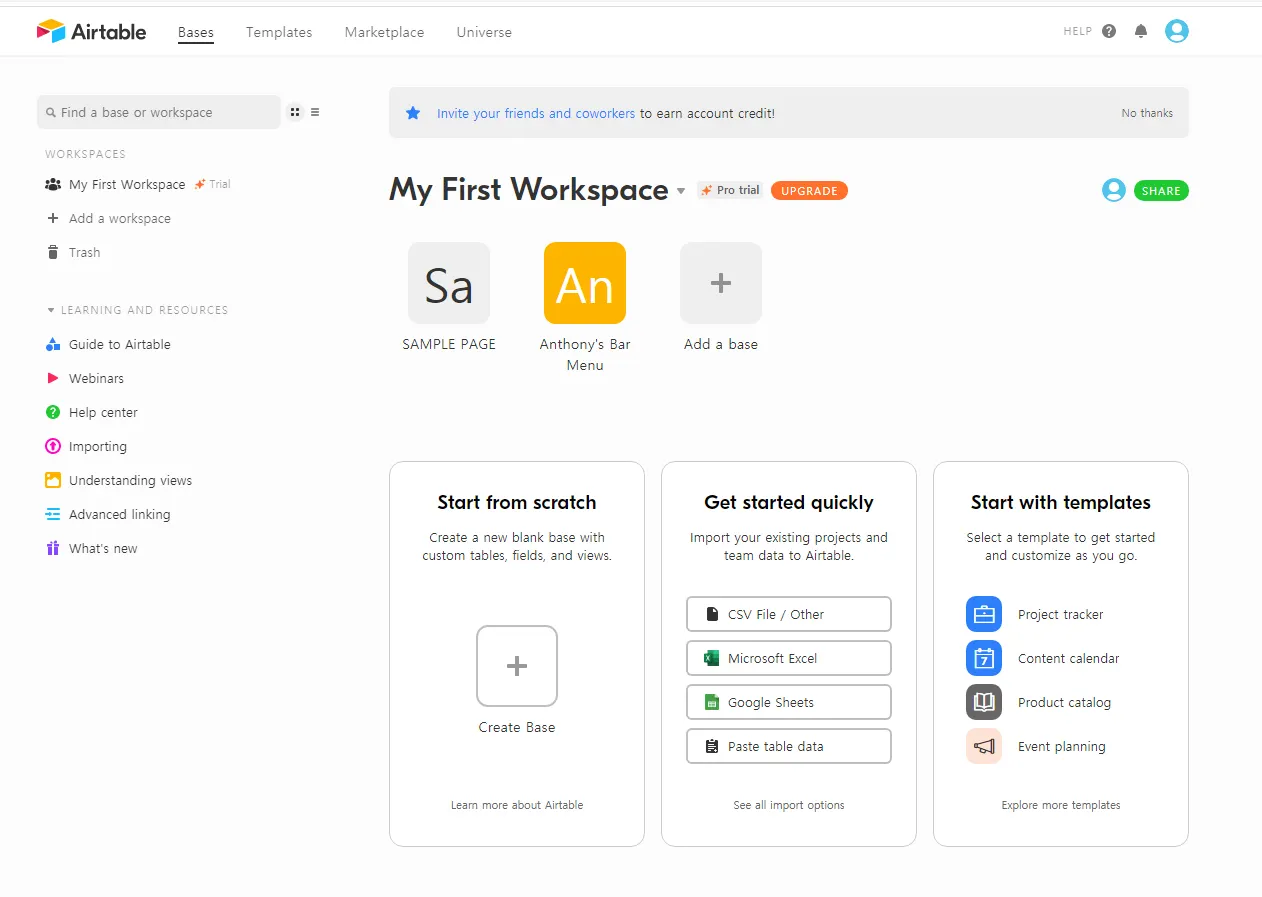Image resolution: width=1262 pixels, height=897 pixels.
Task: Click the What's new gift icon
Action: pos(53,548)
